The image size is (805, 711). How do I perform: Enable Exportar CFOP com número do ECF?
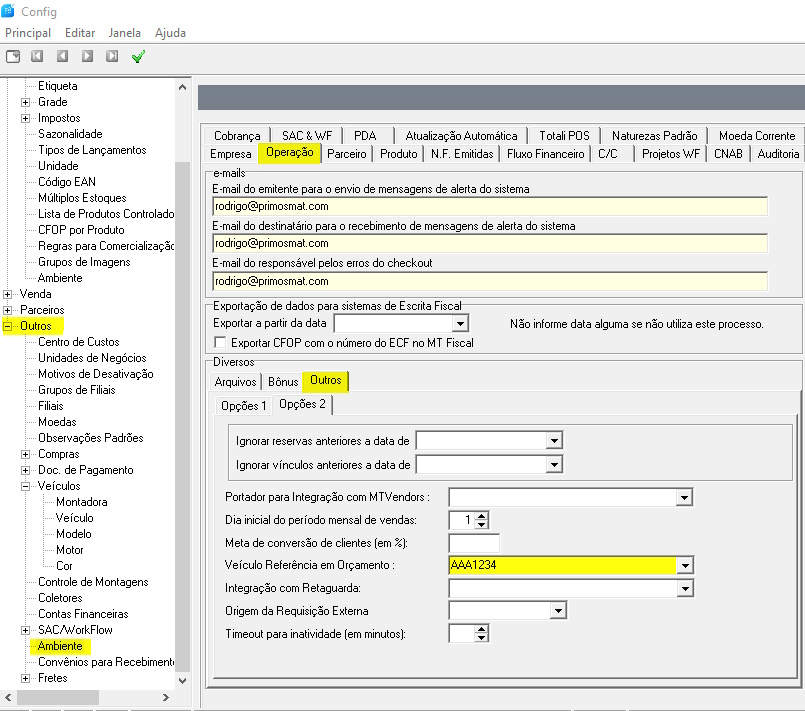coord(221,343)
